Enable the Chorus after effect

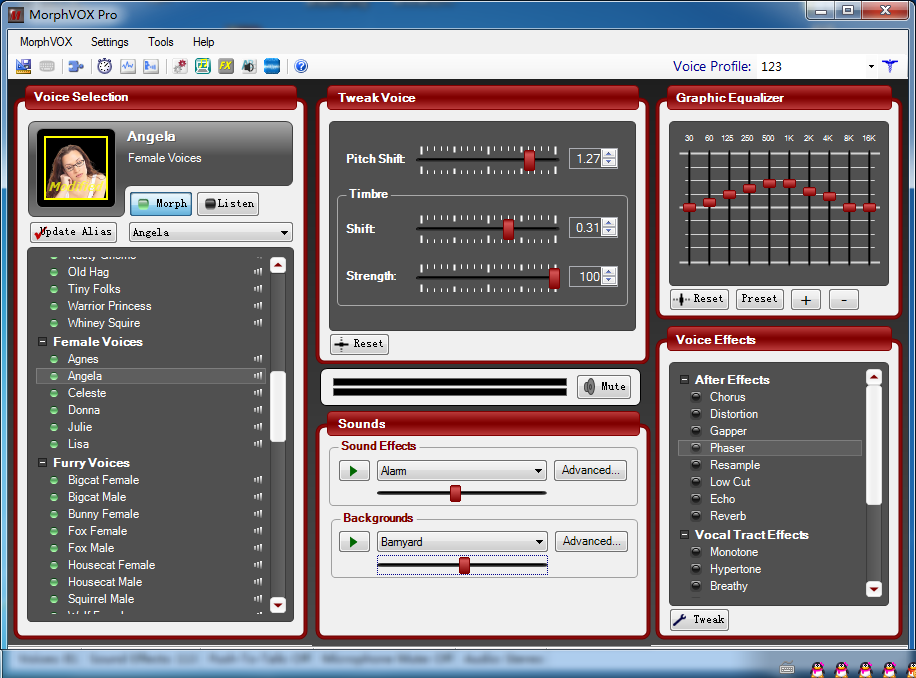point(696,397)
